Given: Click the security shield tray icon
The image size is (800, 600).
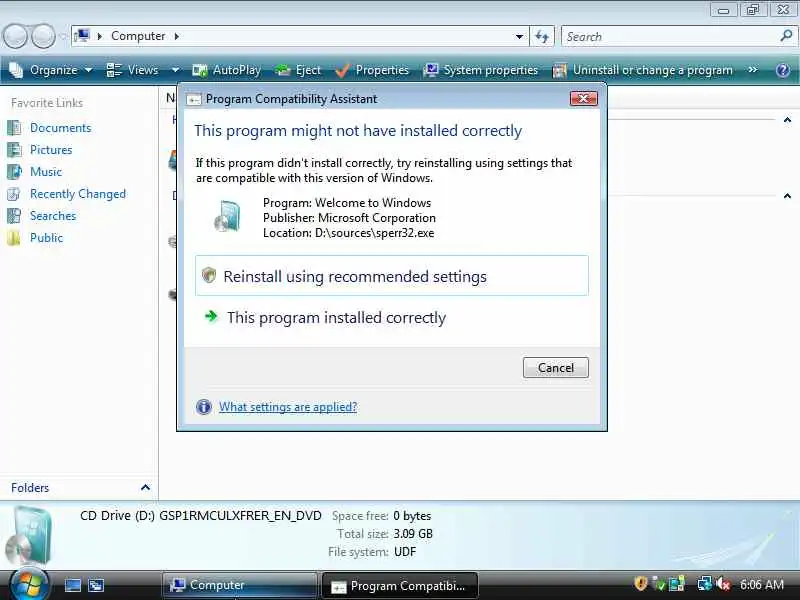Looking at the screenshot, I should coord(641,583).
